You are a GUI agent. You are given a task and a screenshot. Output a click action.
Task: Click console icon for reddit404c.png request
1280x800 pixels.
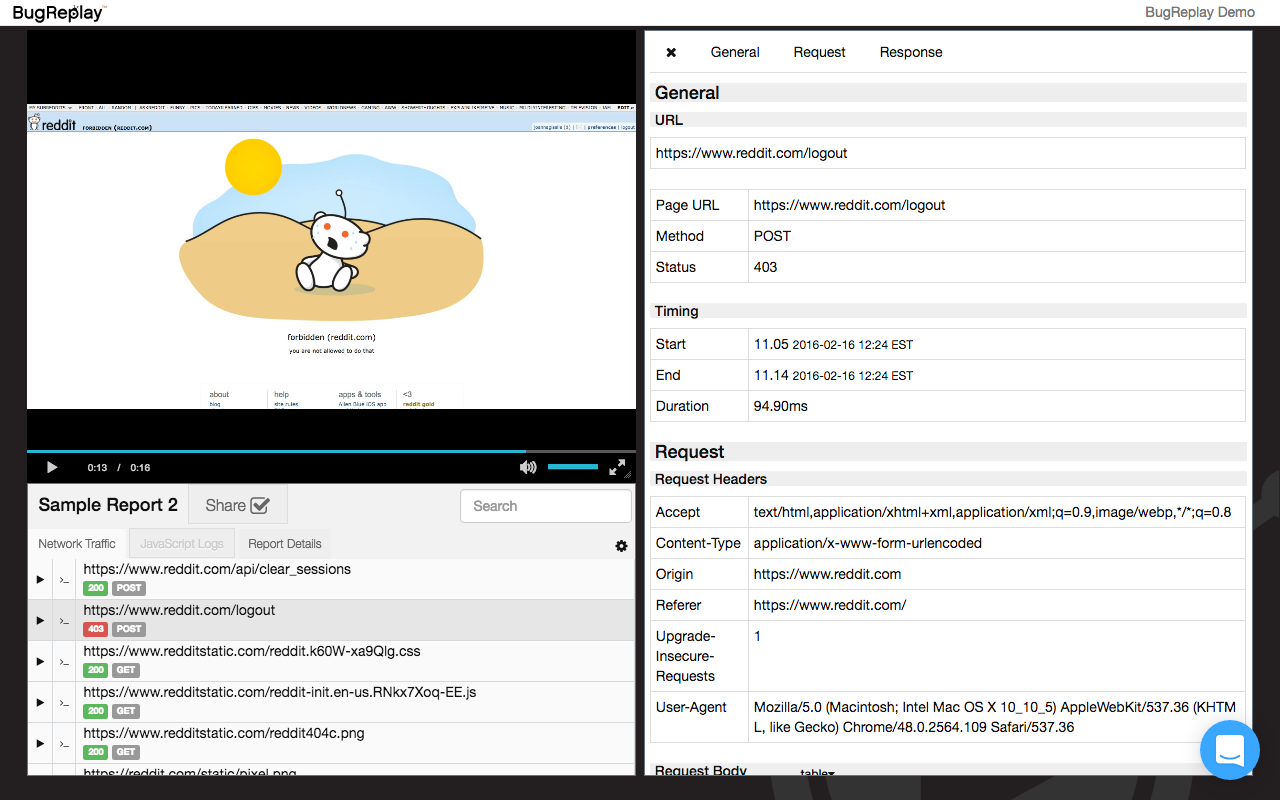(x=64, y=744)
